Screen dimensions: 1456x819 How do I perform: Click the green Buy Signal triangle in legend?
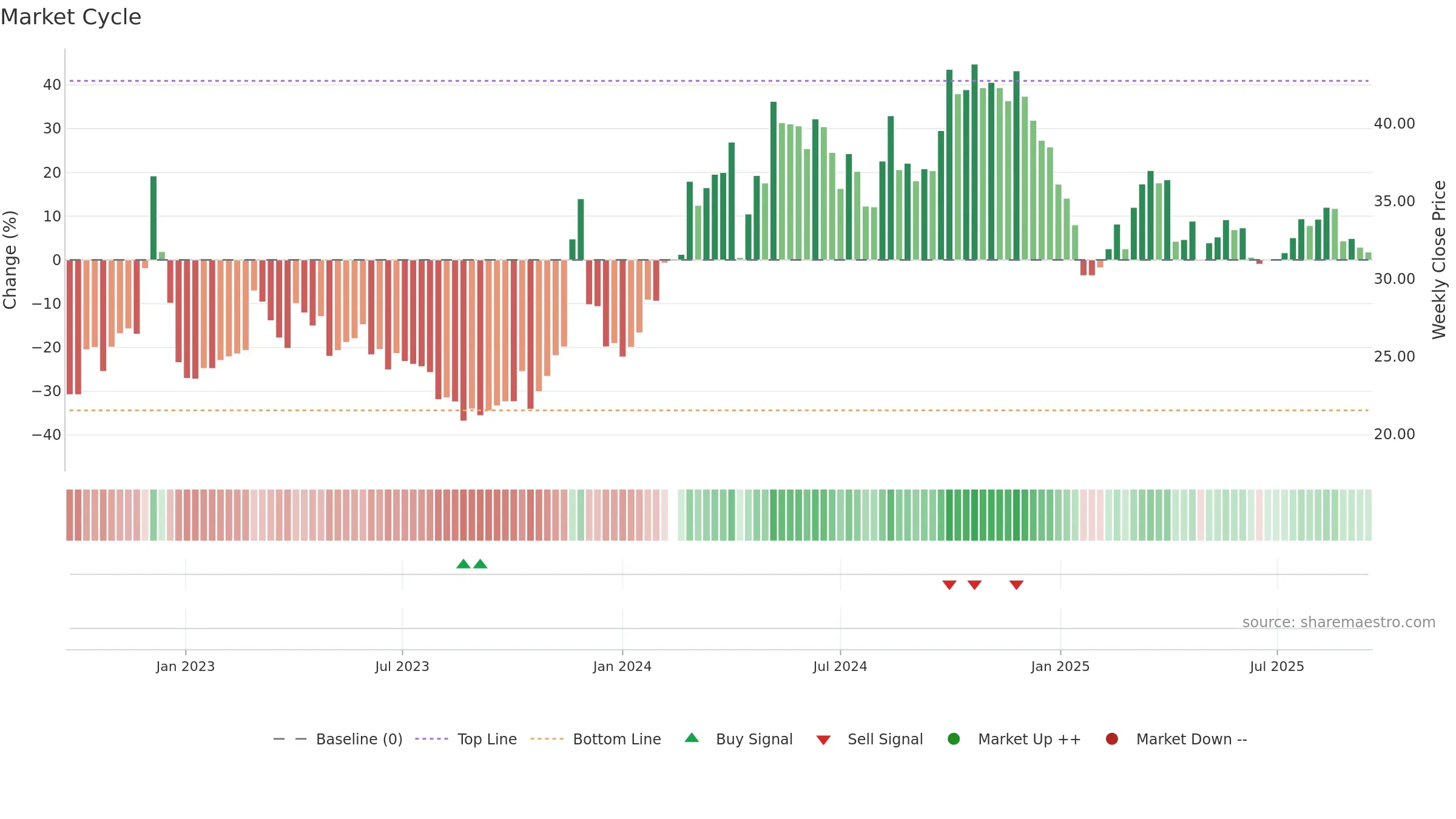coord(692,738)
